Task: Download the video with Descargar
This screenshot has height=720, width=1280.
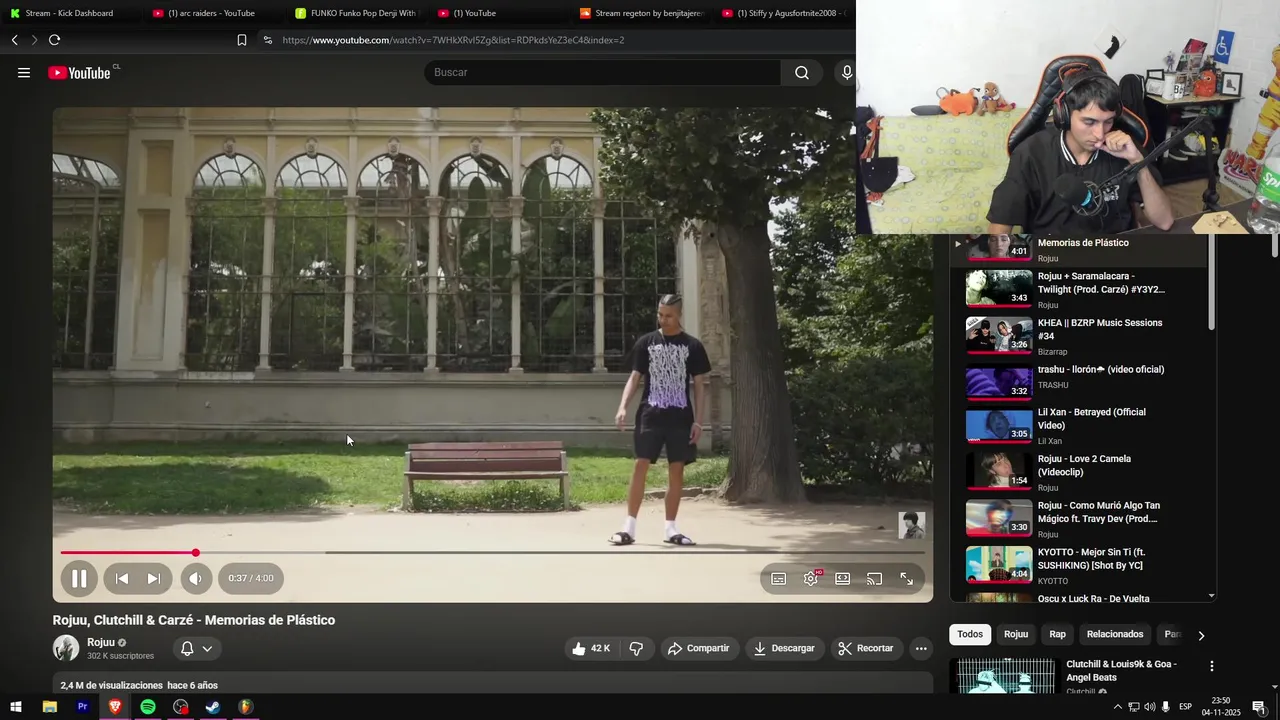Action: 785,648
